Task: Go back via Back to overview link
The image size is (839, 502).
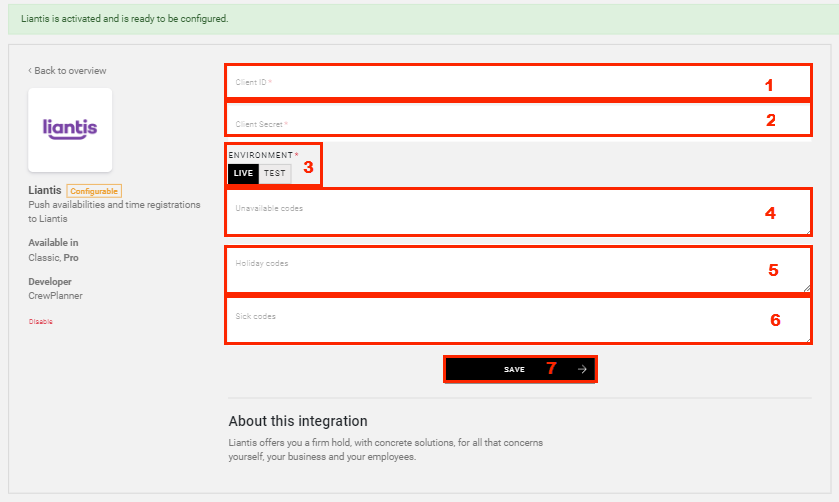Action: [70, 71]
